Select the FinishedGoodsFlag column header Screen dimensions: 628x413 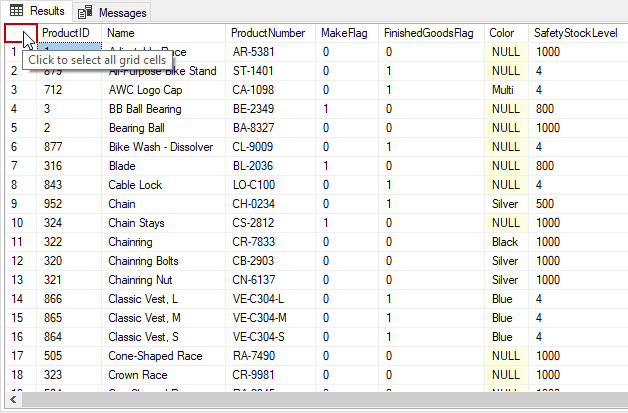tap(432, 33)
